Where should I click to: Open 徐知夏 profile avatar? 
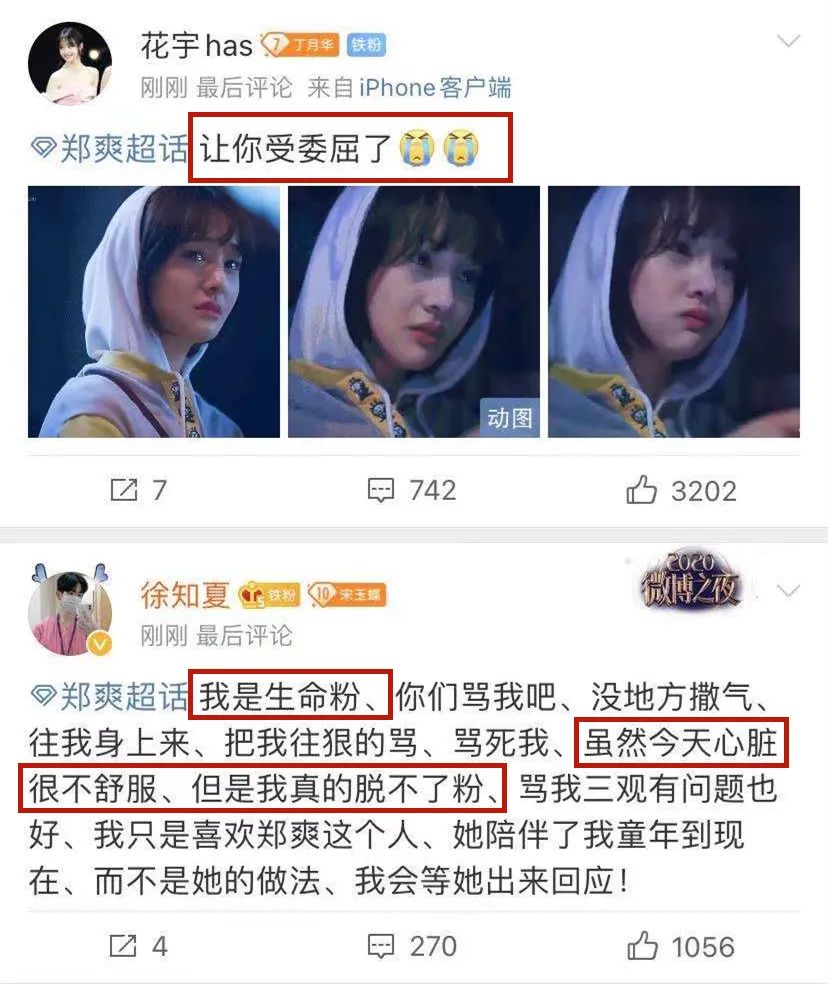coord(70,613)
